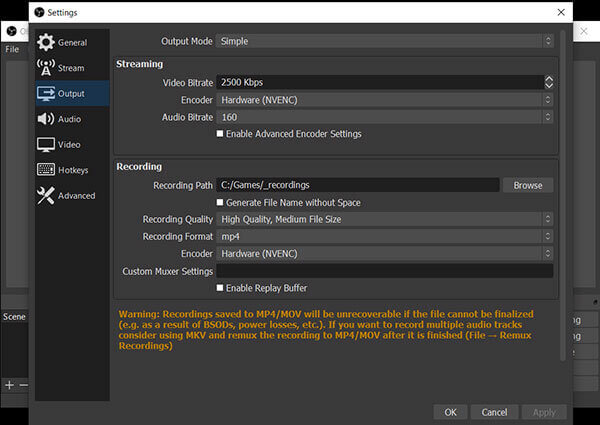Click the OBS logo in Settings title bar
The image size is (600, 425).
pos(39,12)
